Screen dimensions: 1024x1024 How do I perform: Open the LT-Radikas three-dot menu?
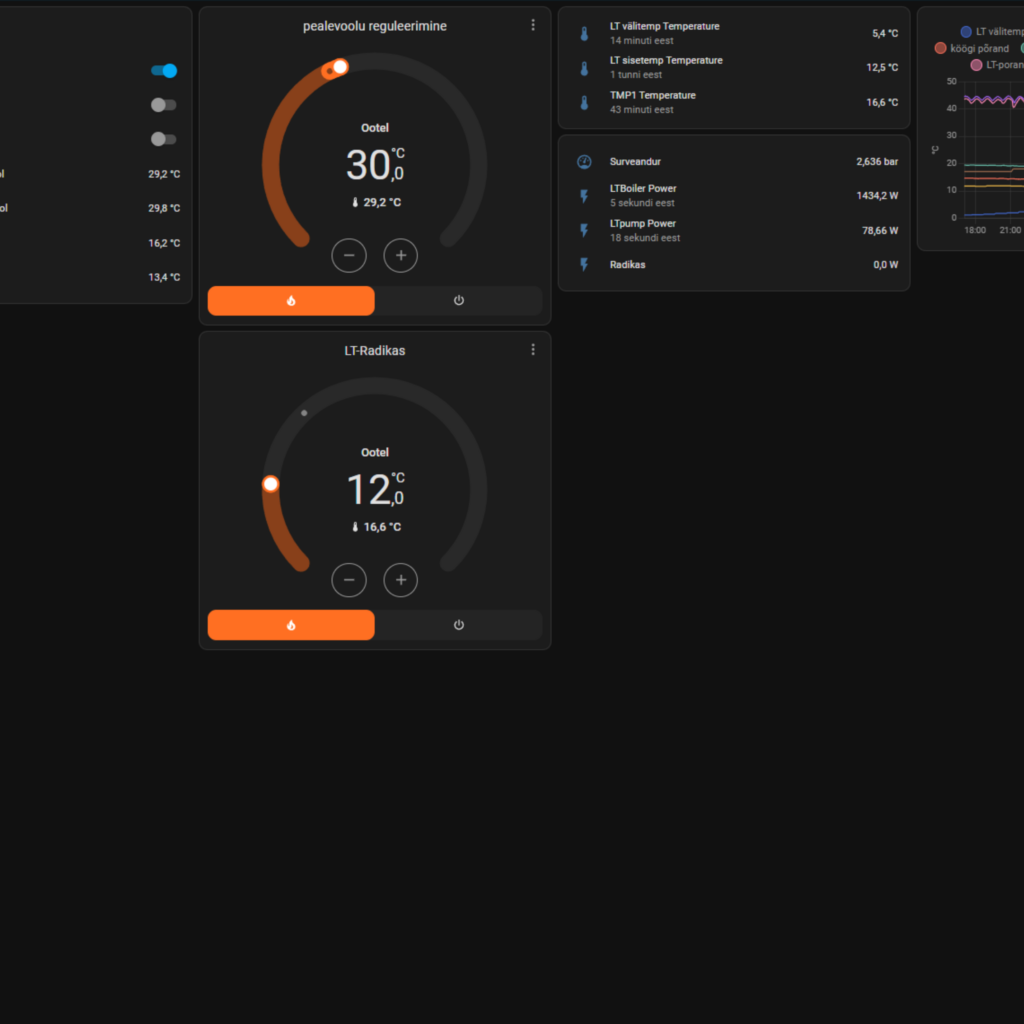click(533, 350)
